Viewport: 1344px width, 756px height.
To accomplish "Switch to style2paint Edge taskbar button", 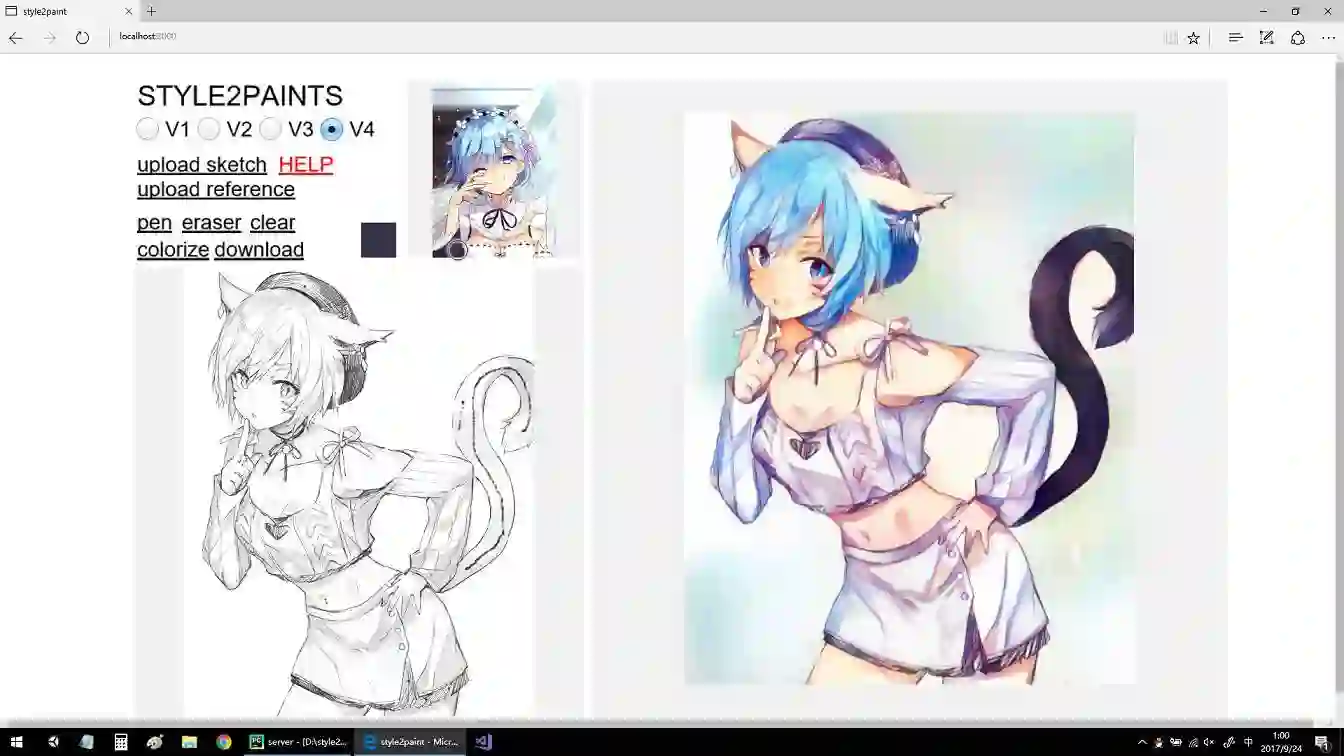I will click(x=411, y=742).
